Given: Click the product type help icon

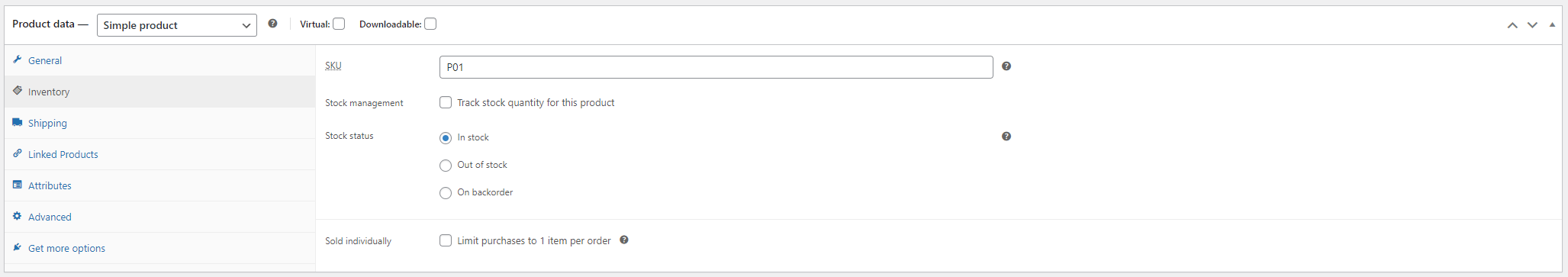Looking at the screenshot, I should [272, 24].
